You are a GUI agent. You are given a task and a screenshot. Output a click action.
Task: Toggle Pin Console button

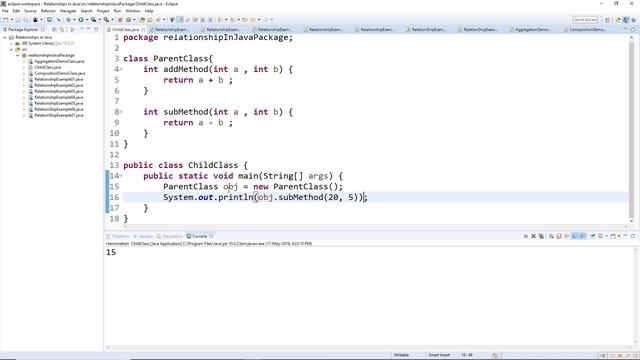pos(593,236)
